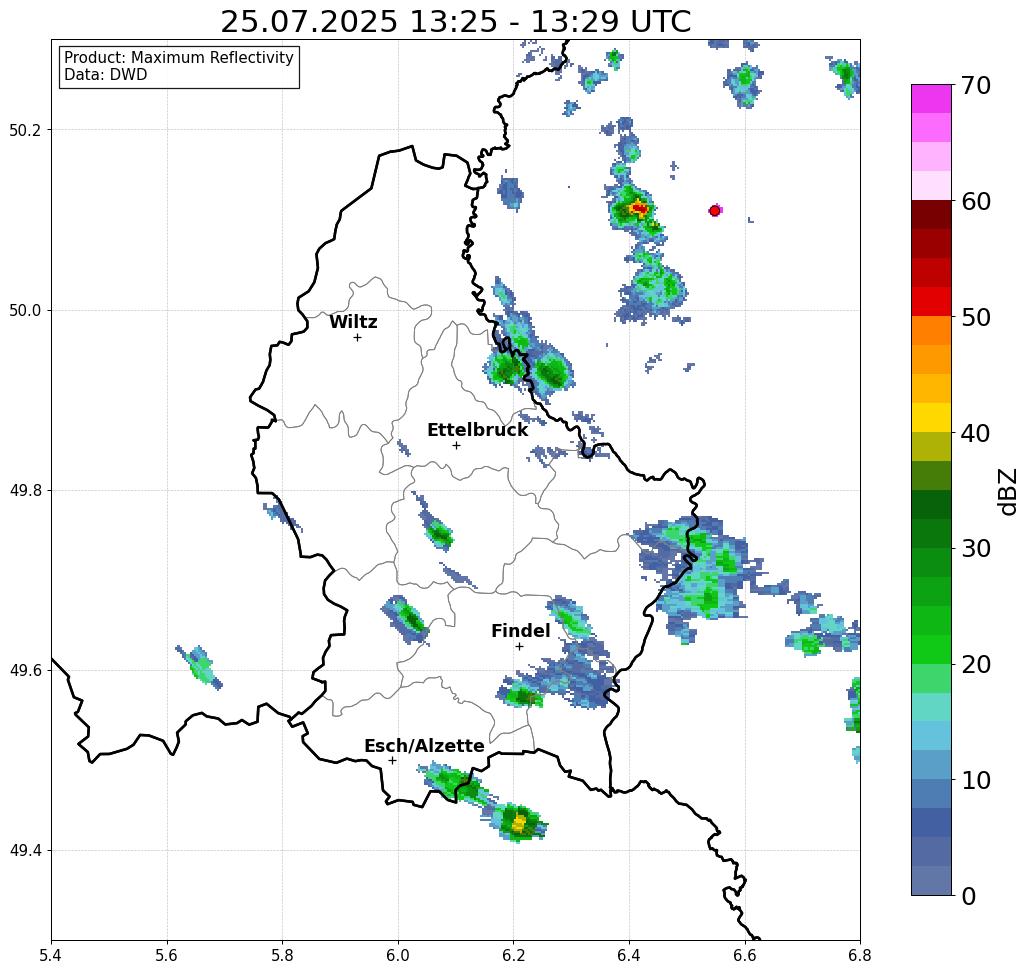Click latitude tick label '49.8'

[25, 491]
